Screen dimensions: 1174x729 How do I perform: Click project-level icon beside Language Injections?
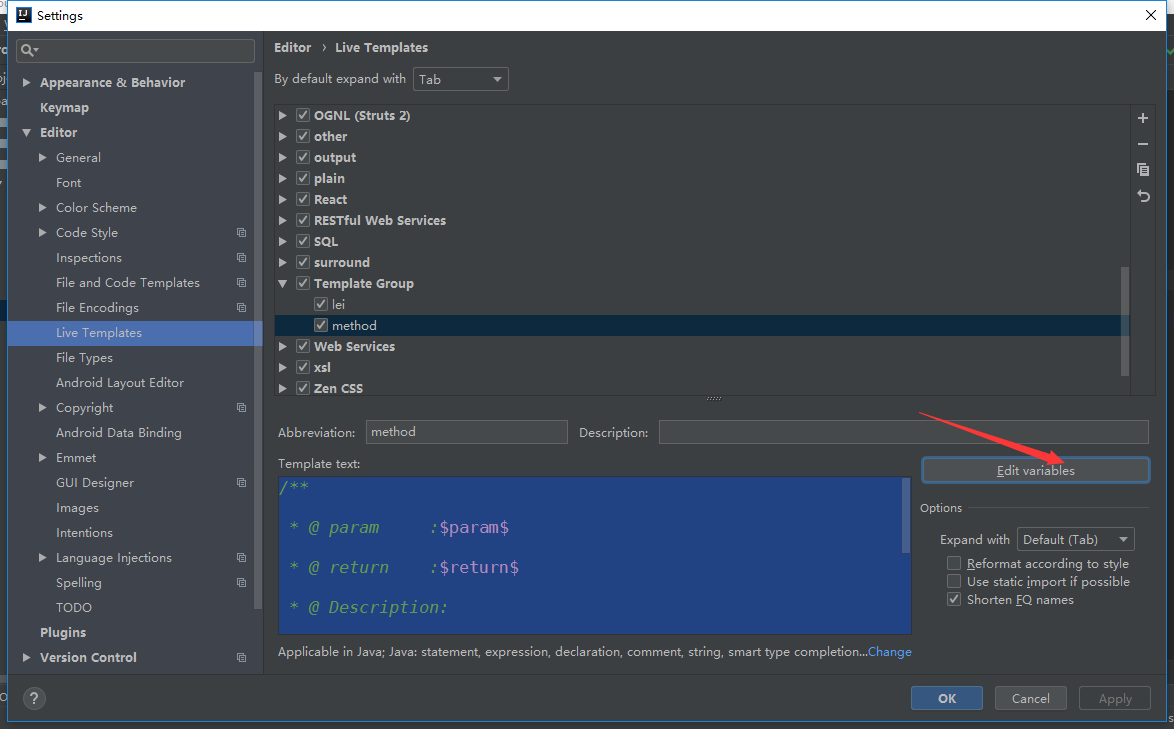point(241,558)
